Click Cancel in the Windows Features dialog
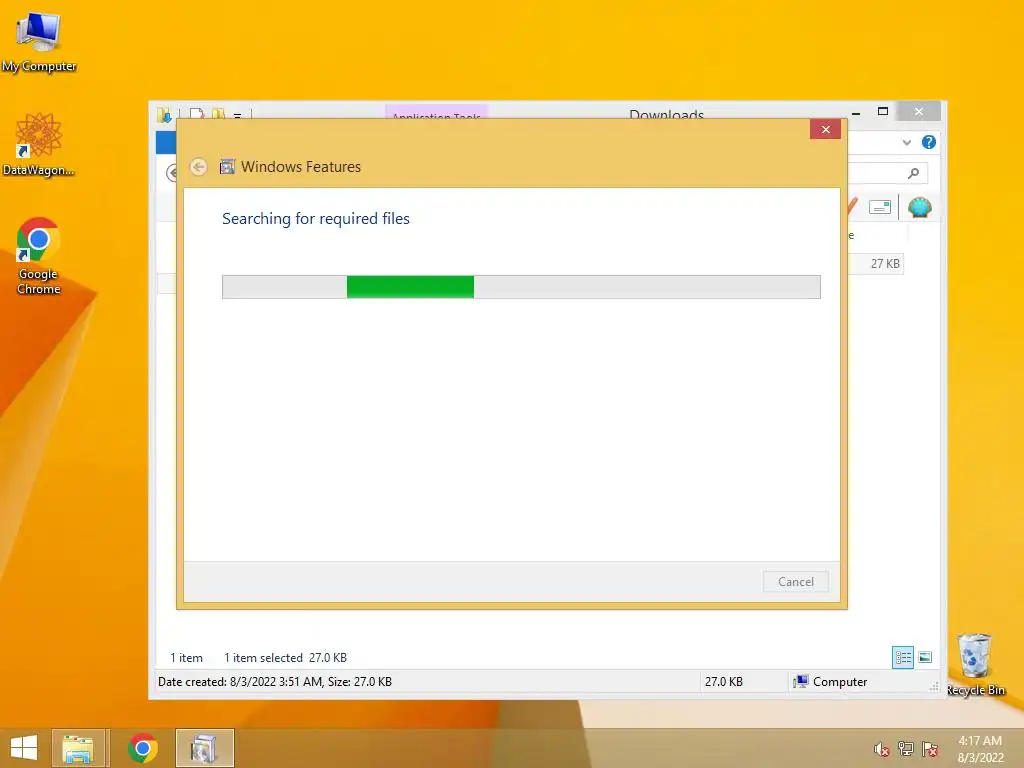 click(795, 581)
